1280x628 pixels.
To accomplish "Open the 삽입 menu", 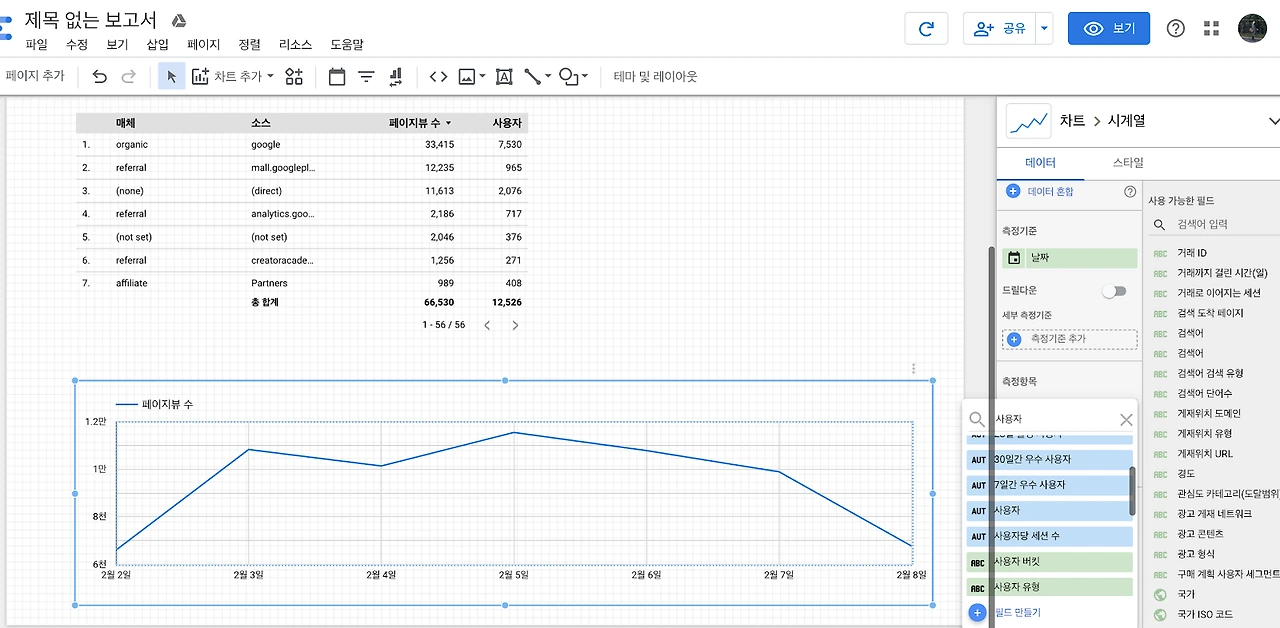I will 157,45.
